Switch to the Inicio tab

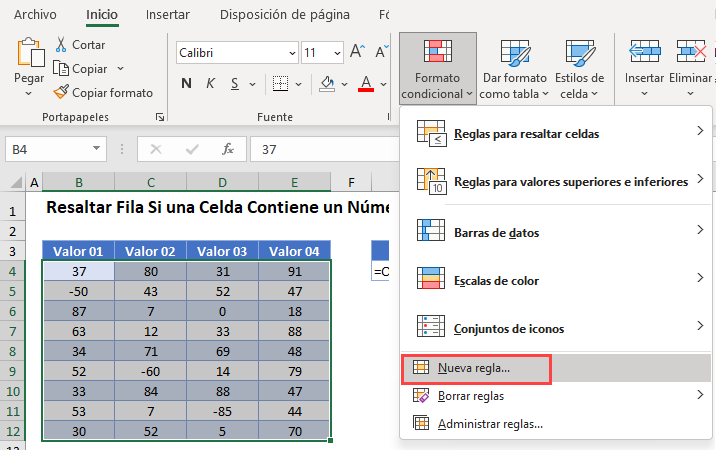102,15
